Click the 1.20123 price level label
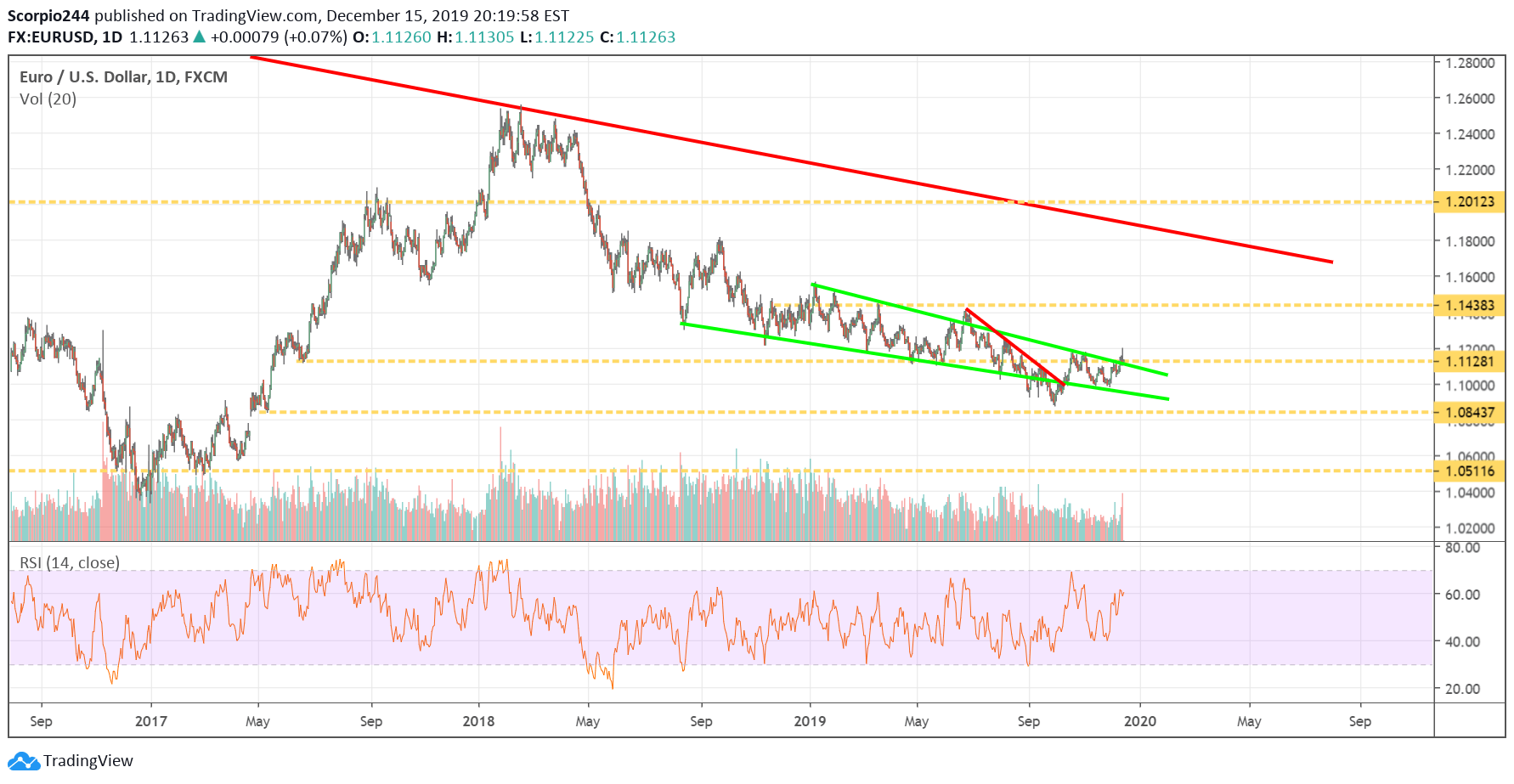1514x784 pixels. pyautogui.click(x=1470, y=202)
